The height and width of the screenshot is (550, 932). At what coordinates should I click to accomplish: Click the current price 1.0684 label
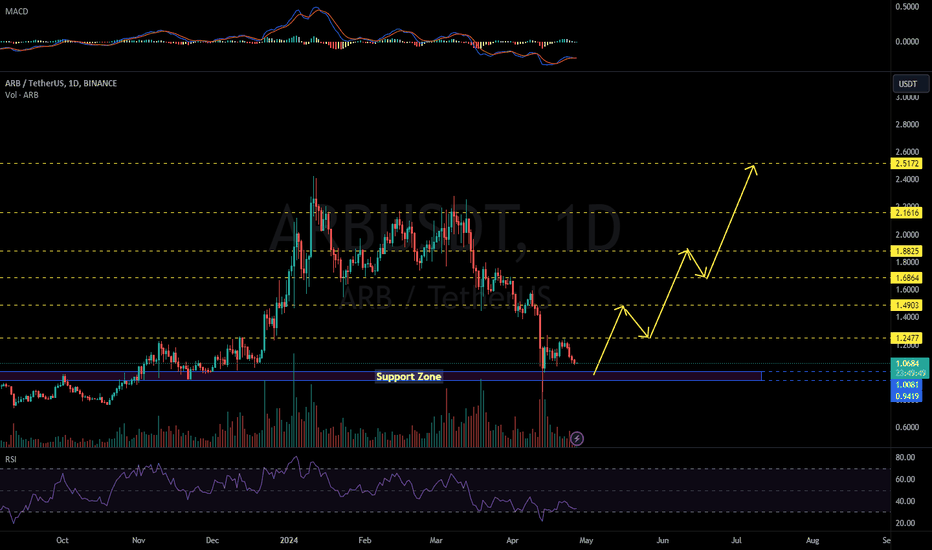click(908, 363)
